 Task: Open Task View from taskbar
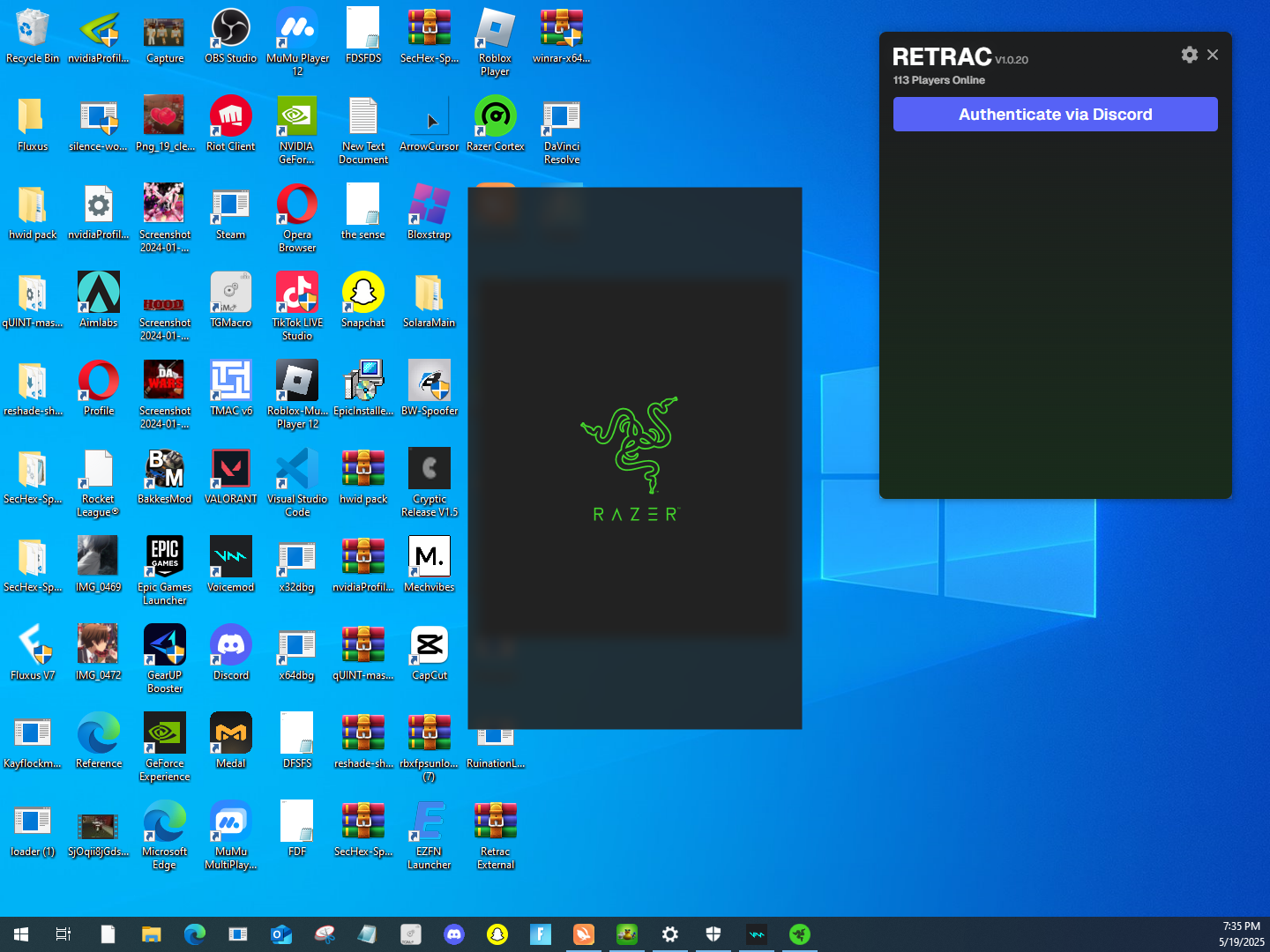[63, 934]
